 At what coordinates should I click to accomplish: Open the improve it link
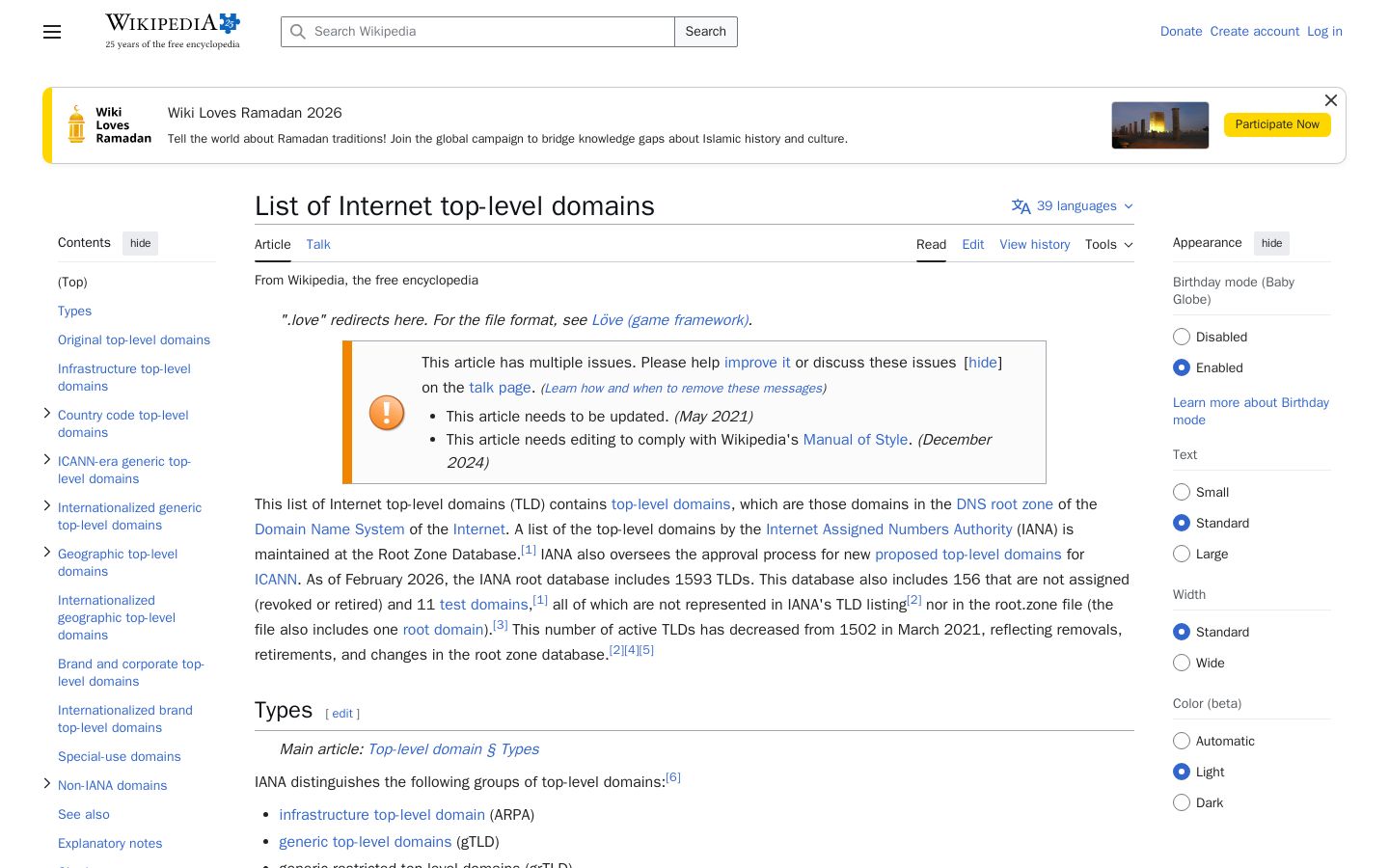point(757,363)
